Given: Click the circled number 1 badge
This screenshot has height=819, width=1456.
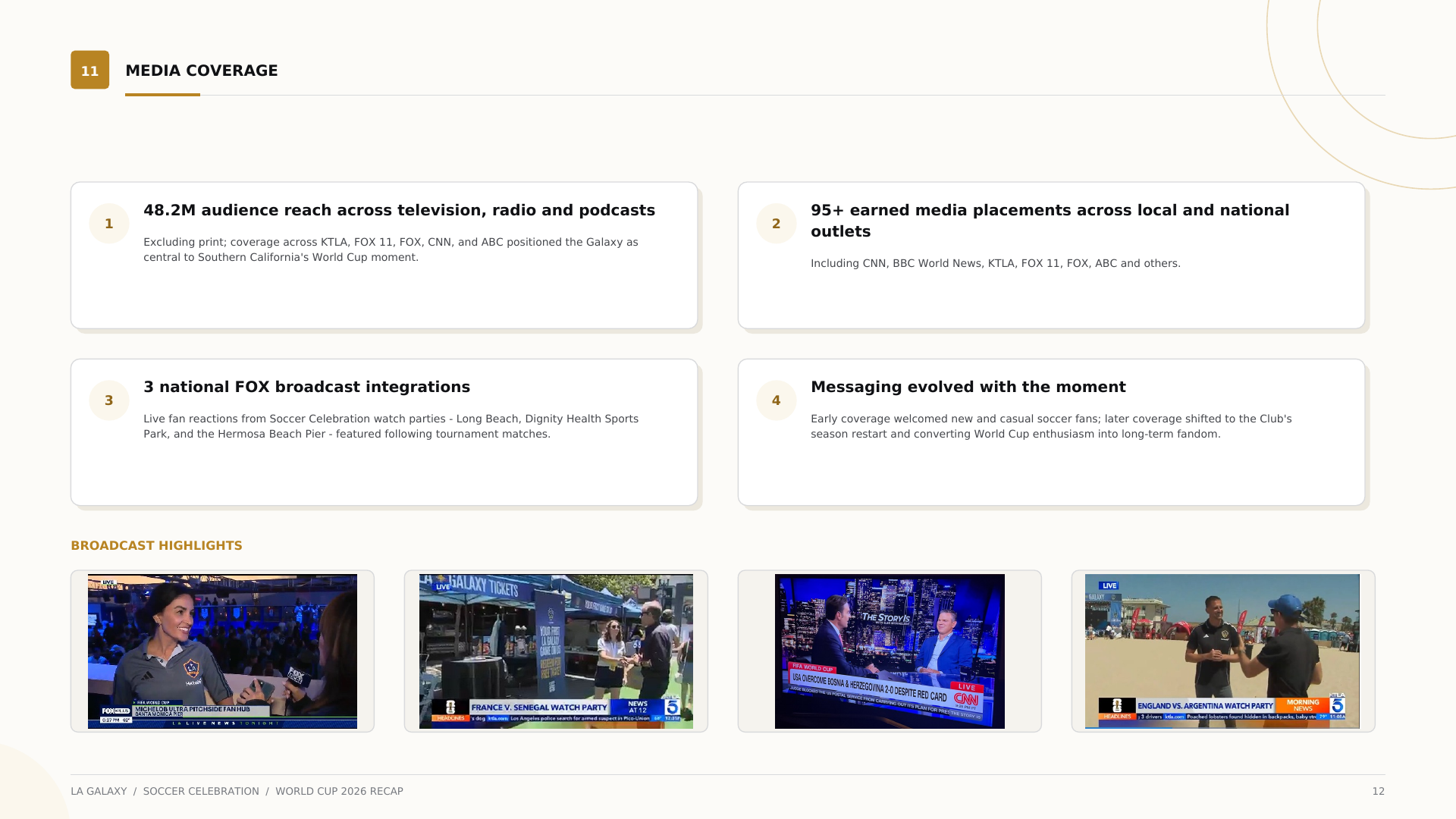Looking at the screenshot, I should point(109,224).
